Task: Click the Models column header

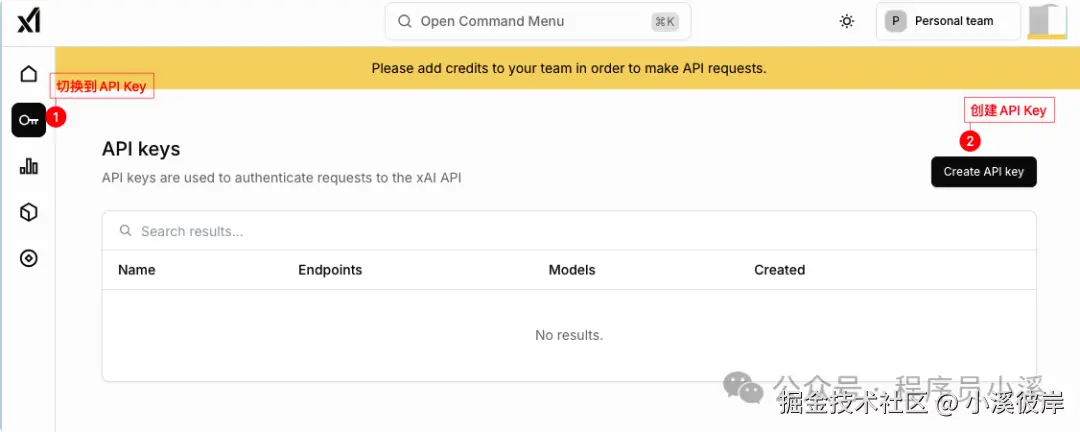Action: coord(572,270)
